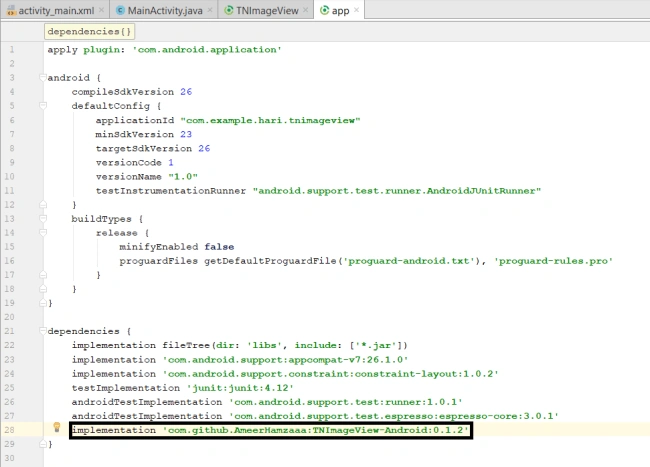Image resolution: width=650 pixels, height=467 pixels.
Task: Switch to the activity_main.xml tab
Action: point(56,10)
